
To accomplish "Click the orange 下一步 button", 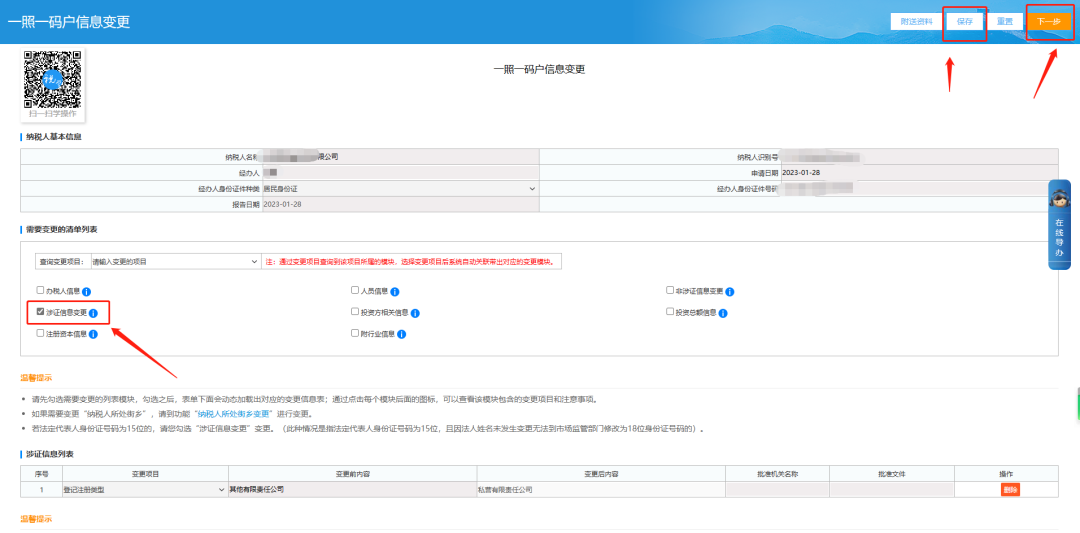I will [1048, 21].
